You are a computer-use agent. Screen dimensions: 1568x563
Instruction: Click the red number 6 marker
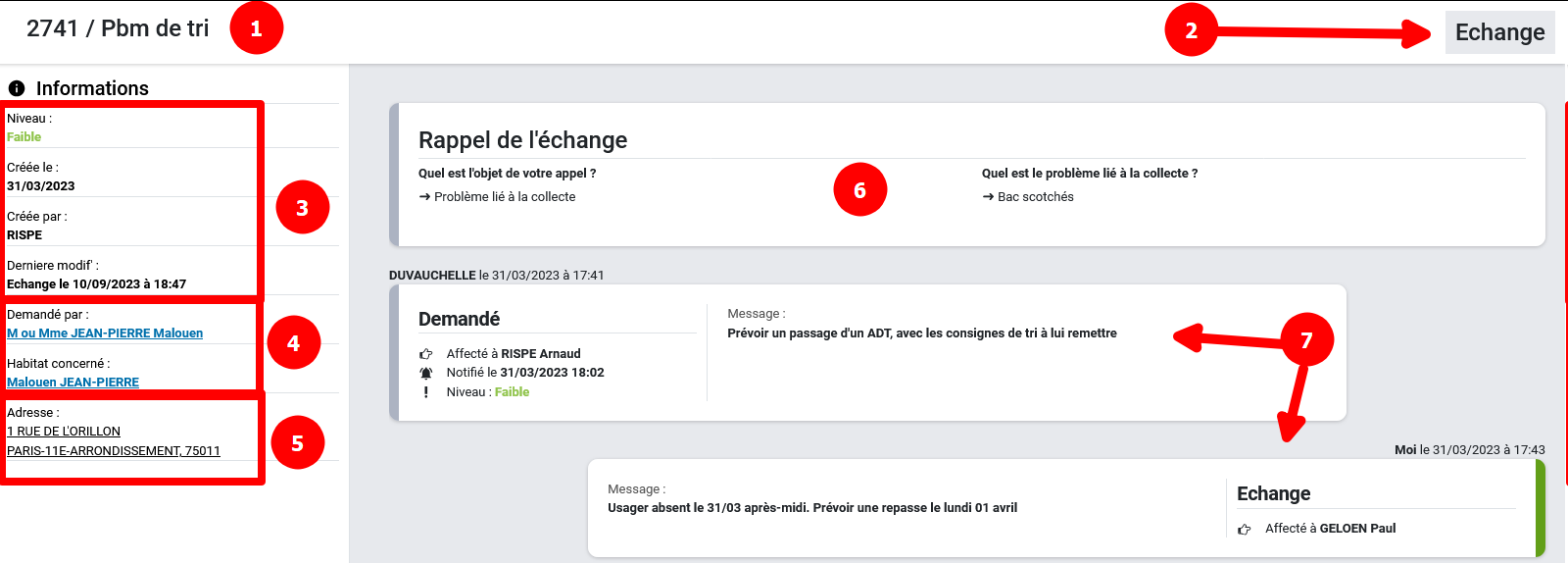pyautogui.click(x=859, y=190)
